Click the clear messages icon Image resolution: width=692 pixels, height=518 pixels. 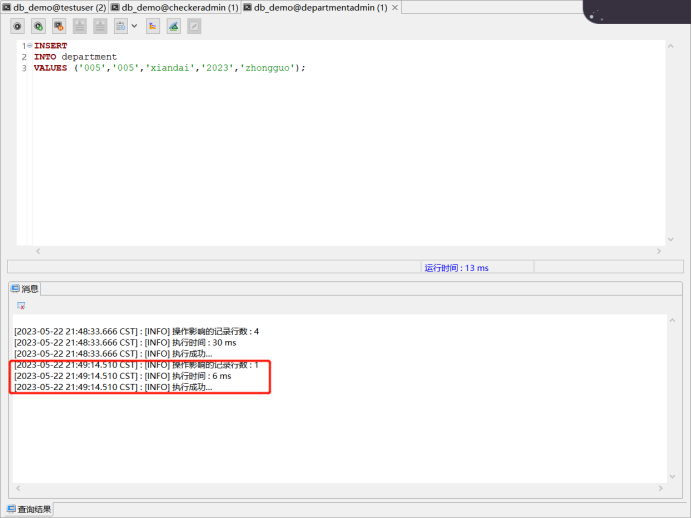coord(21,305)
